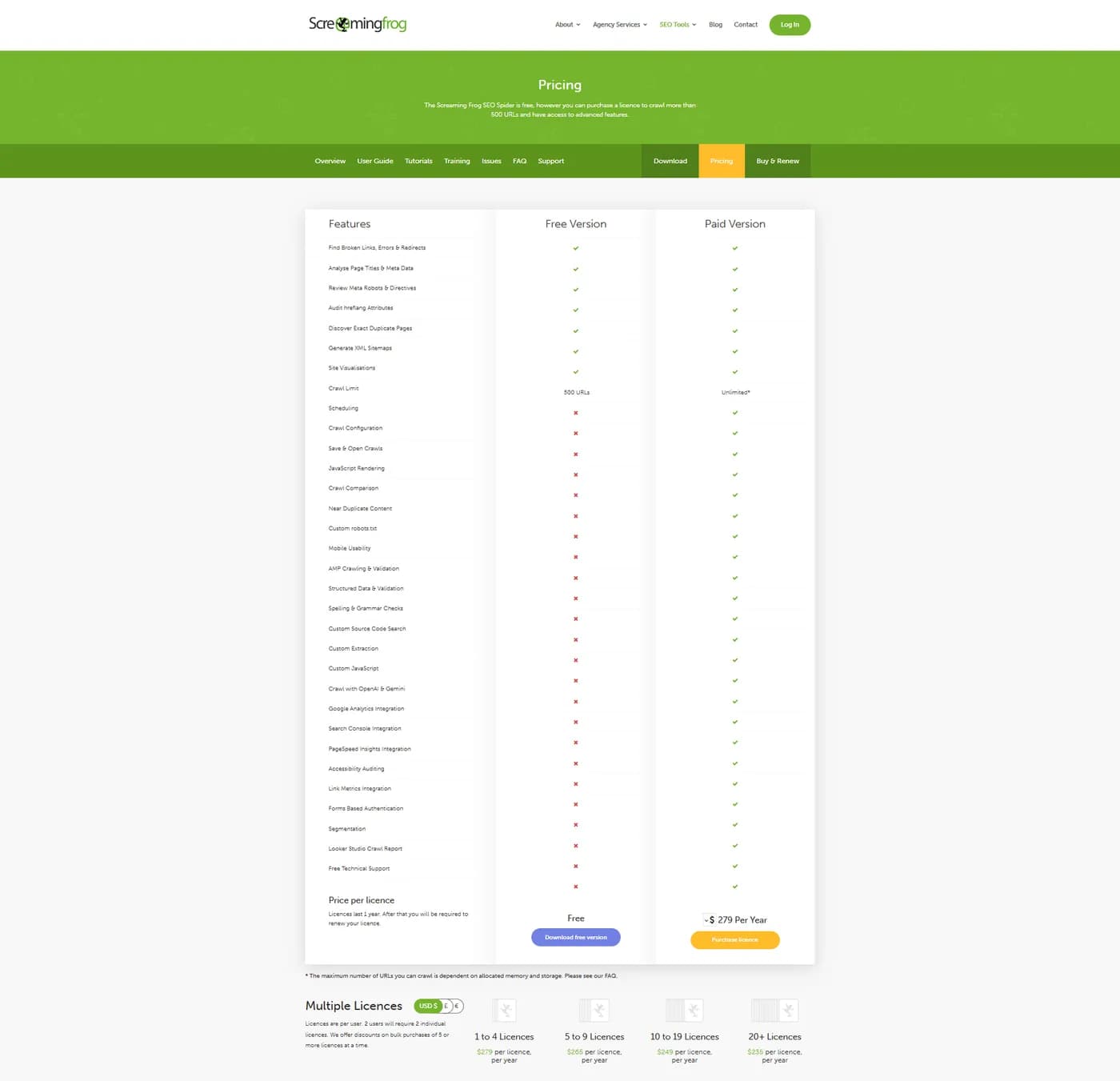This screenshot has height=1081, width=1120.
Task: Open the Overview tab
Action: (330, 161)
